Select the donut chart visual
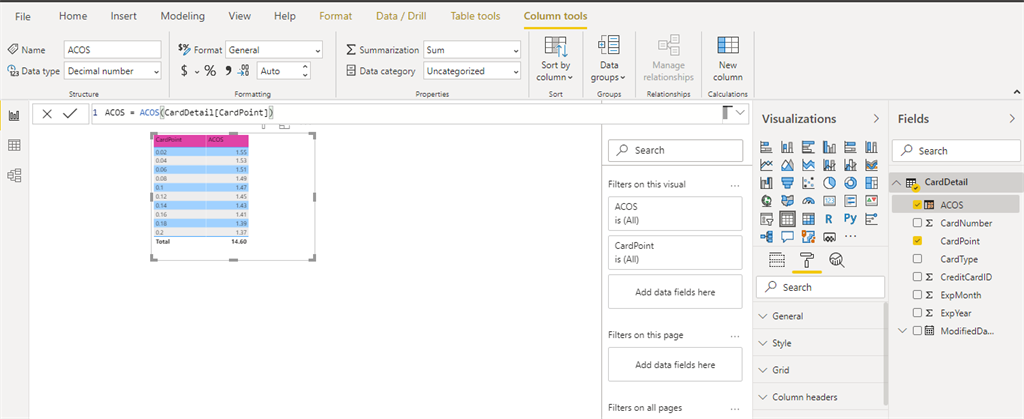The width and height of the screenshot is (1024, 419). point(850,183)
